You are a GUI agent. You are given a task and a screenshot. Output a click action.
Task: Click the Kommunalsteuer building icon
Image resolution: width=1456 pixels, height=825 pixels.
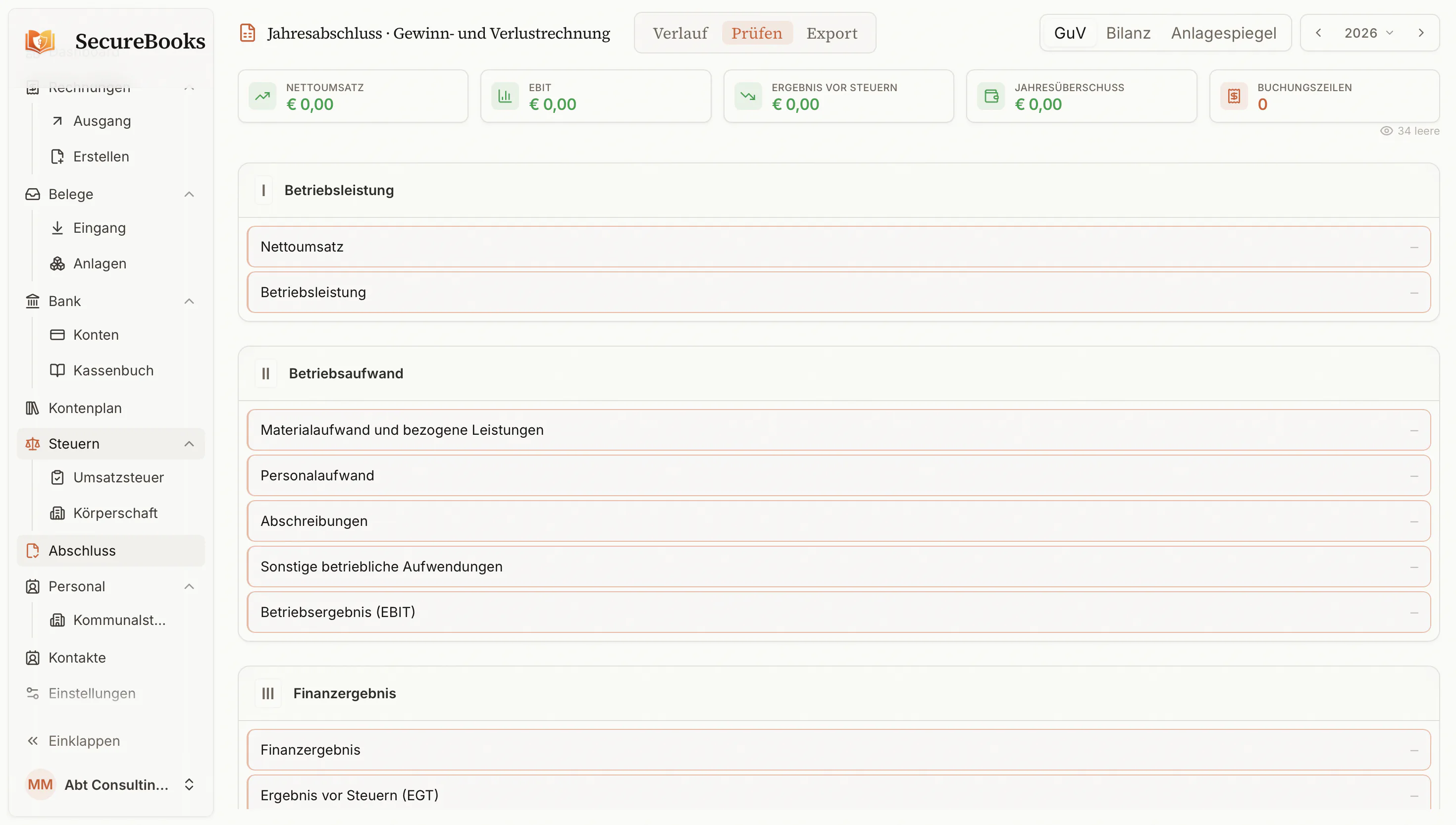click(x=57, y=620)
